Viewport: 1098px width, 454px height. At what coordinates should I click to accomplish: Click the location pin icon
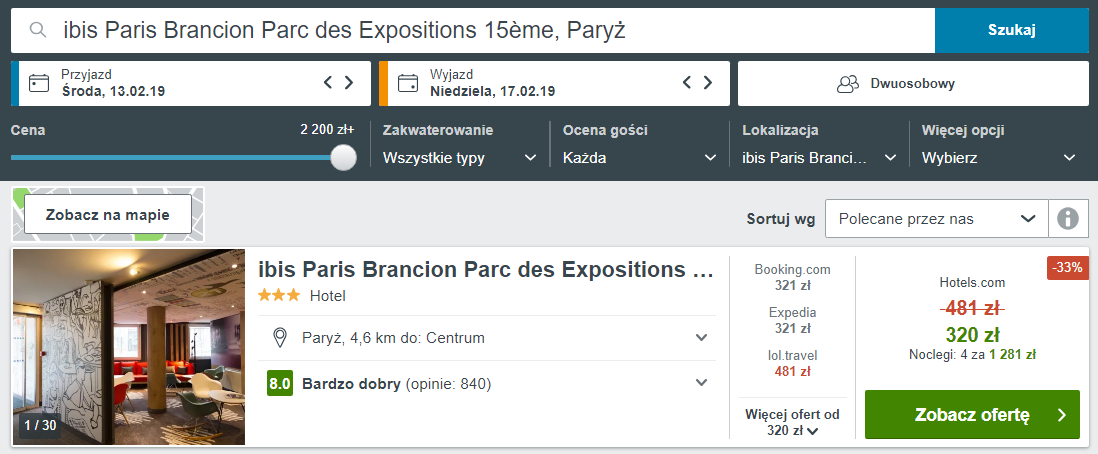[280, 338]
